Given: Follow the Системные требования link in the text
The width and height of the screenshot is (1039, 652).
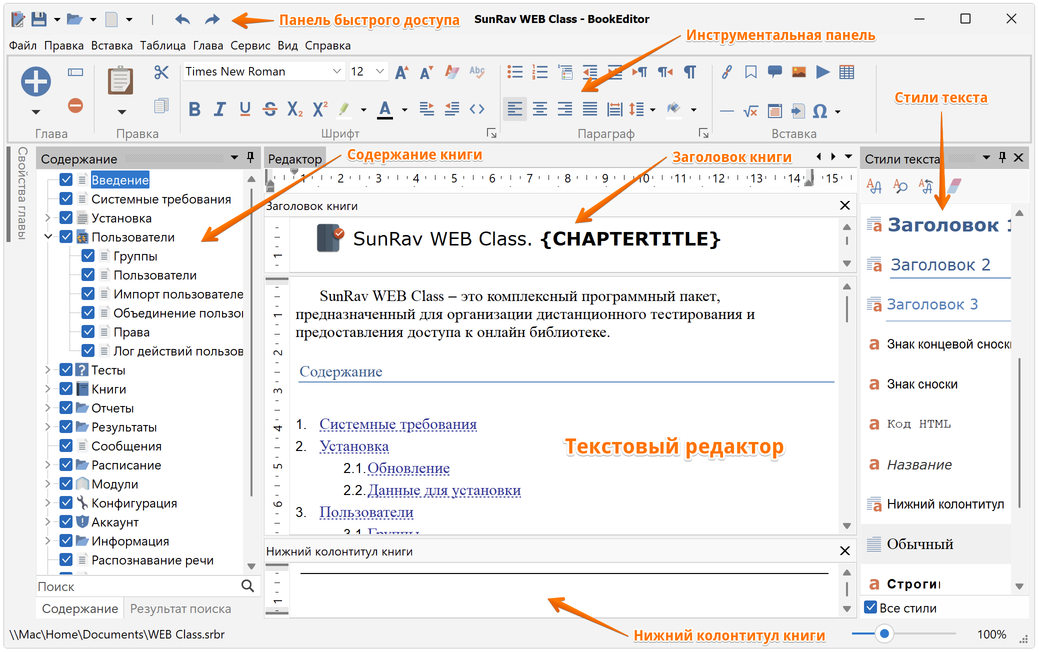Looking at the screenshot, I should [x=398, y=424].
